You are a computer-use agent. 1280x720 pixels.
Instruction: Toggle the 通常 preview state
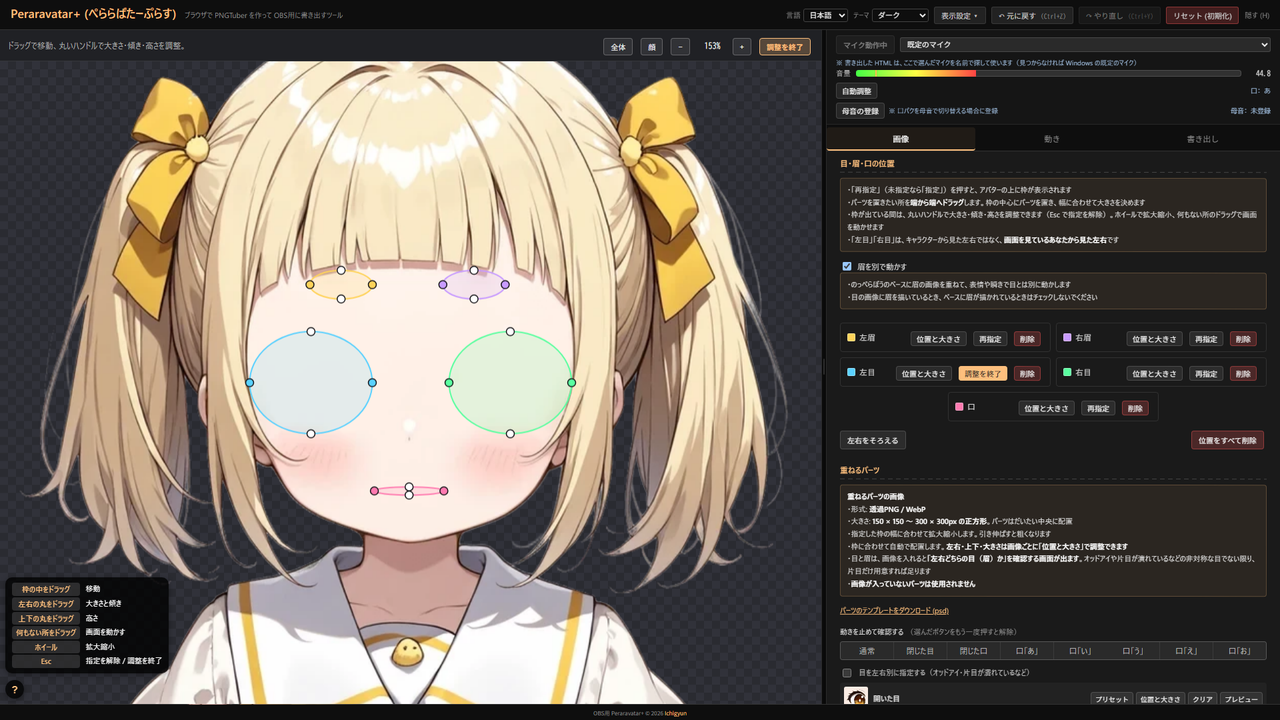point(866,651)
